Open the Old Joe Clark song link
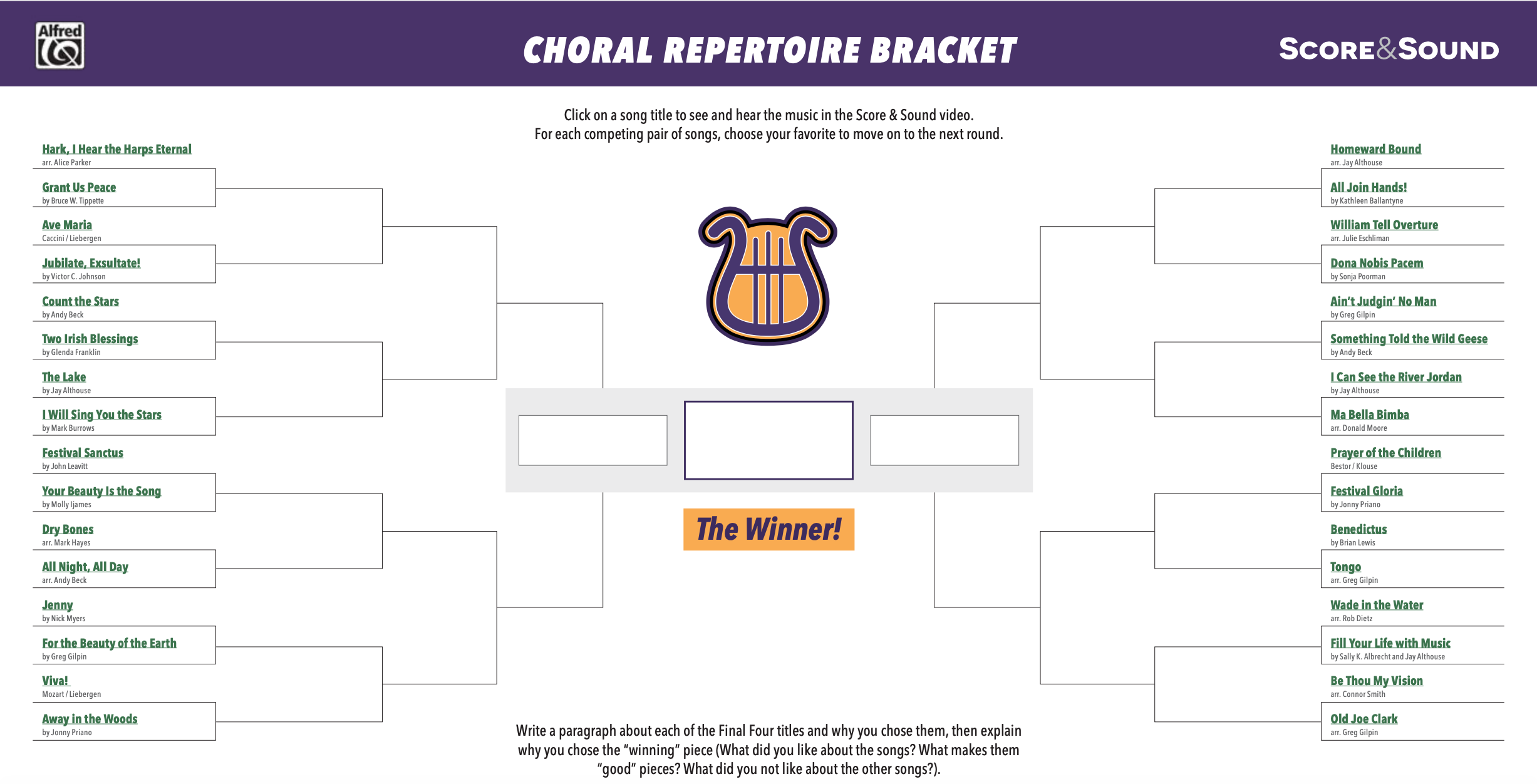 coord(1364,719)
